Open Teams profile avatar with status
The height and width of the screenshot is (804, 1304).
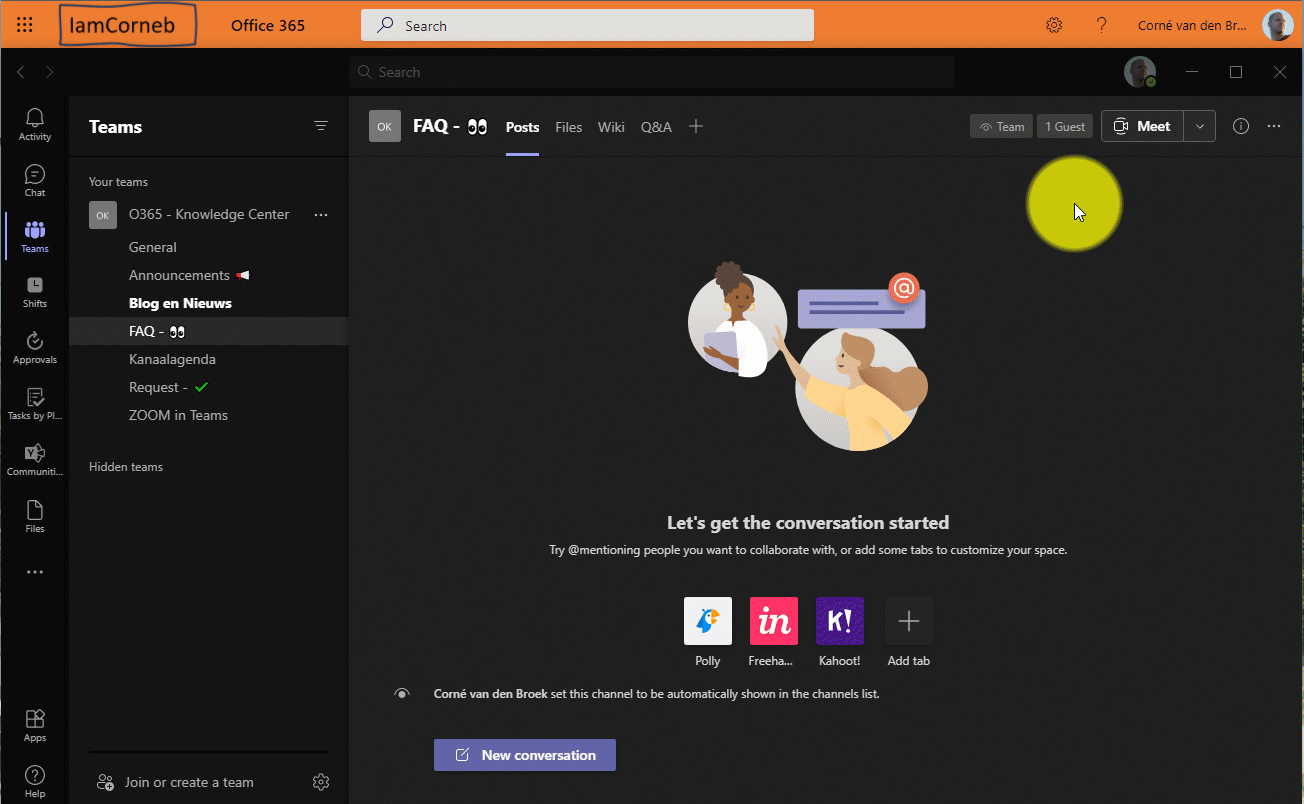click(x=1140, y=72)
